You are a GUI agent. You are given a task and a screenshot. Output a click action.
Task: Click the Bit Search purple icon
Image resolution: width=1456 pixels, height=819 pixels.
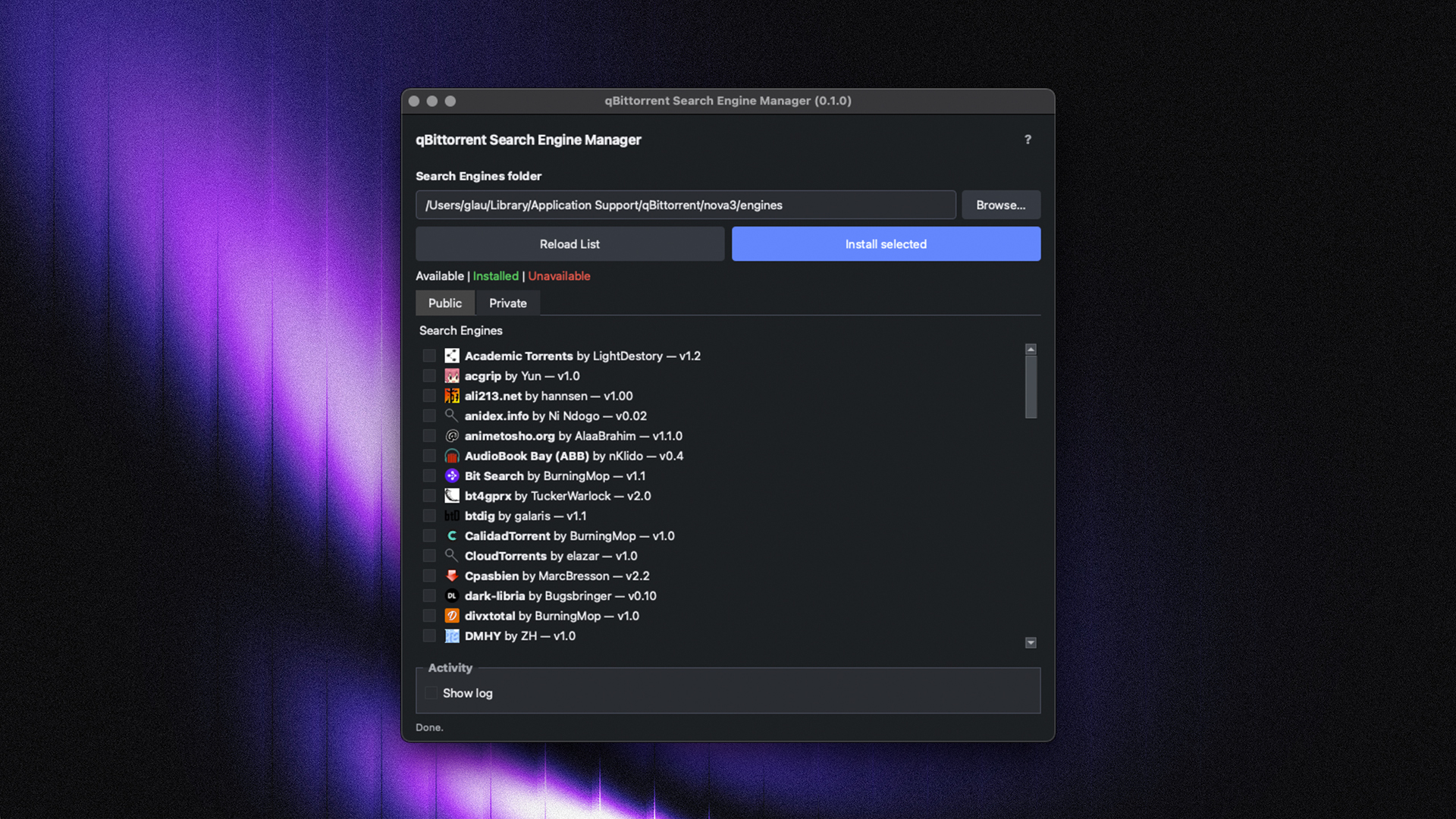pyautogui.click(x=452, y=476)
